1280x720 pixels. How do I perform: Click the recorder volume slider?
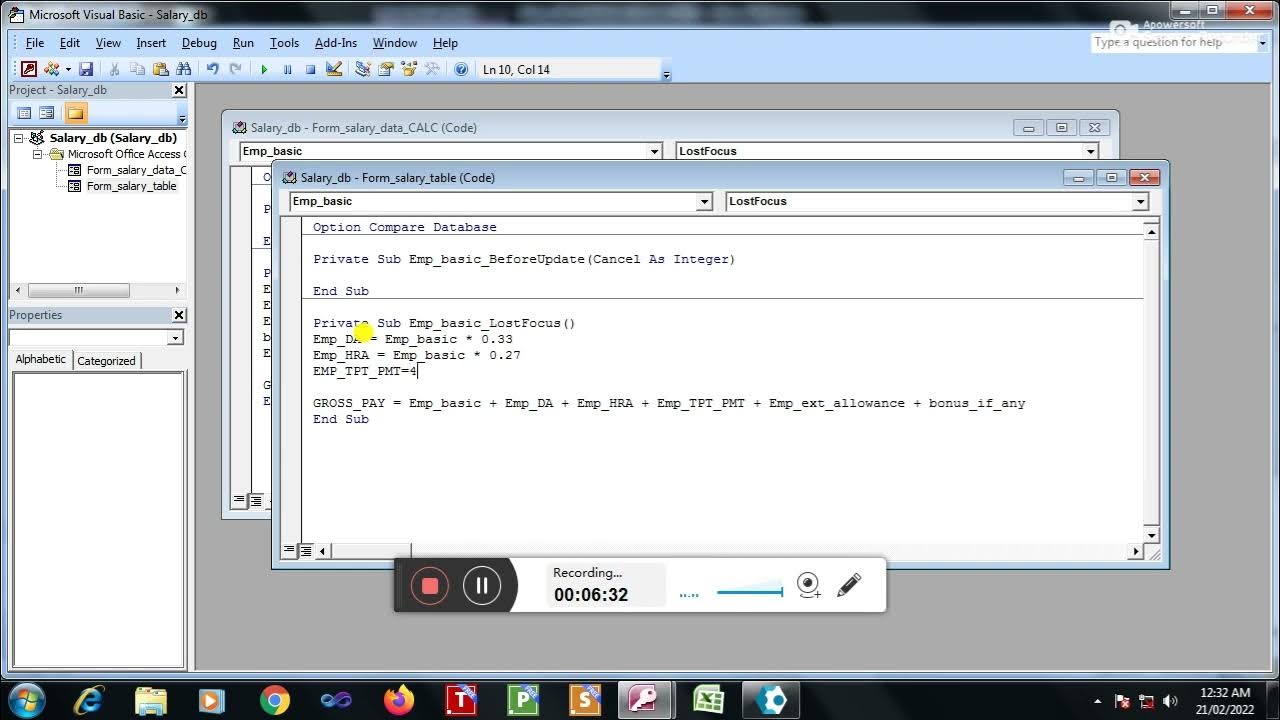(x=749, y=592)
